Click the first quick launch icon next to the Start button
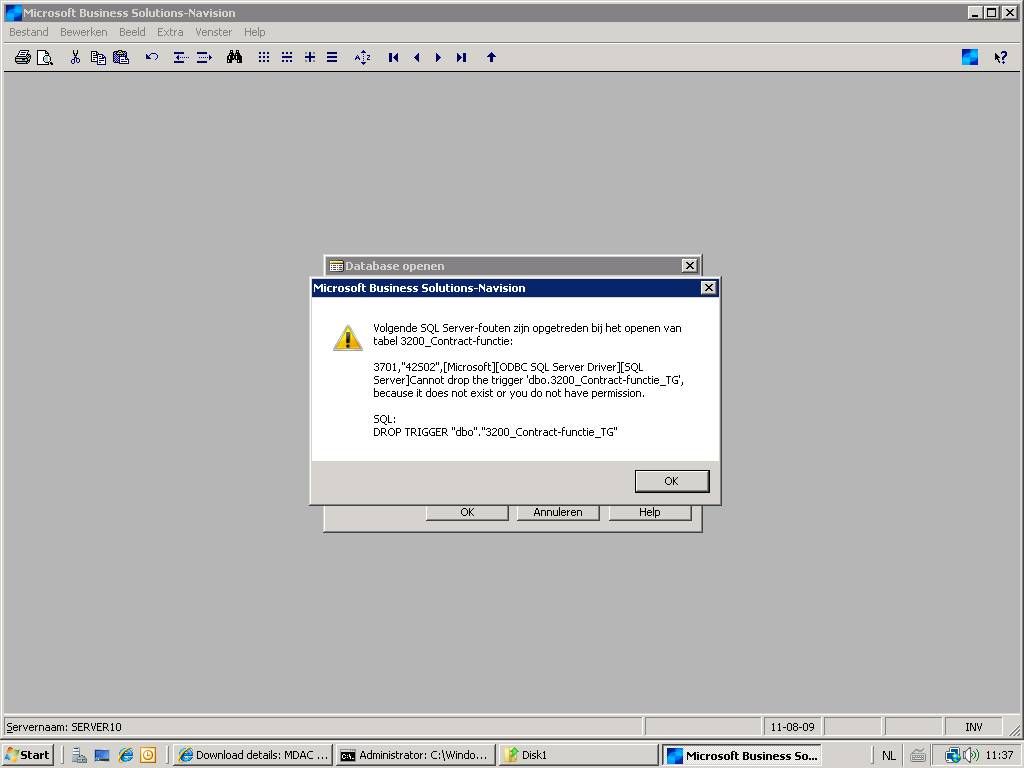1024x768 pixels. [80, 755]
